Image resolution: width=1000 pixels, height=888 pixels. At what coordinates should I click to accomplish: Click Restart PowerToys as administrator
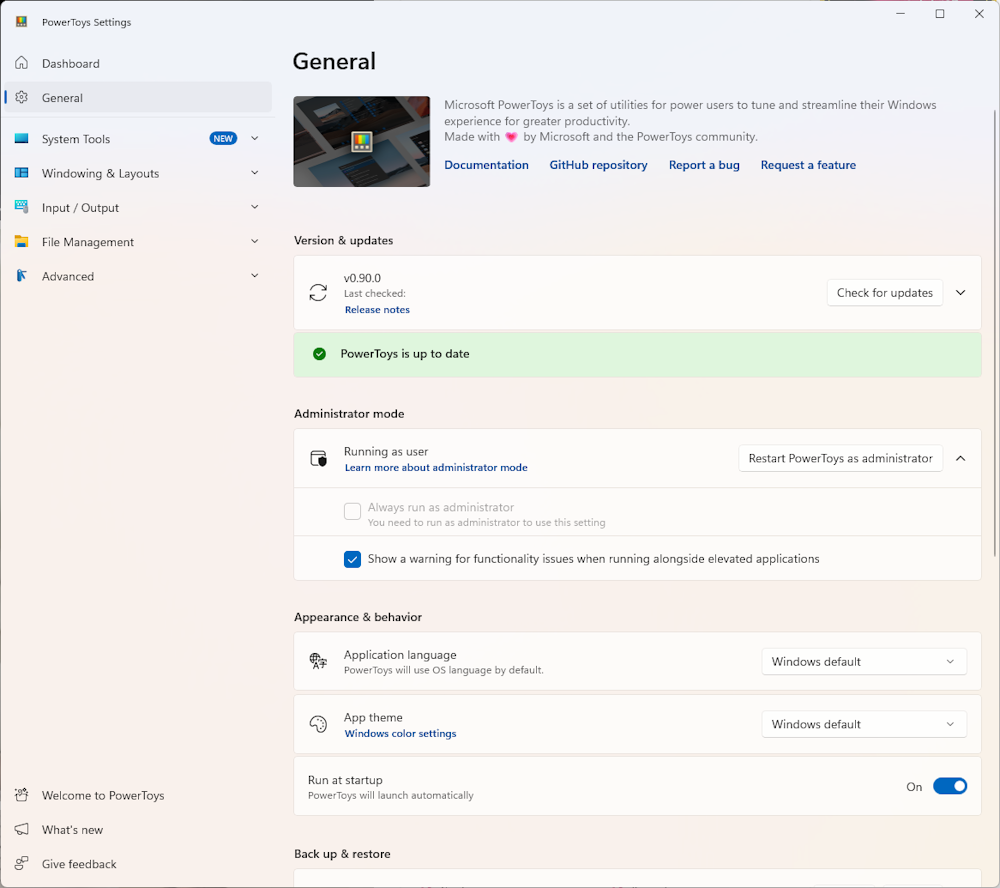(841, 459)
